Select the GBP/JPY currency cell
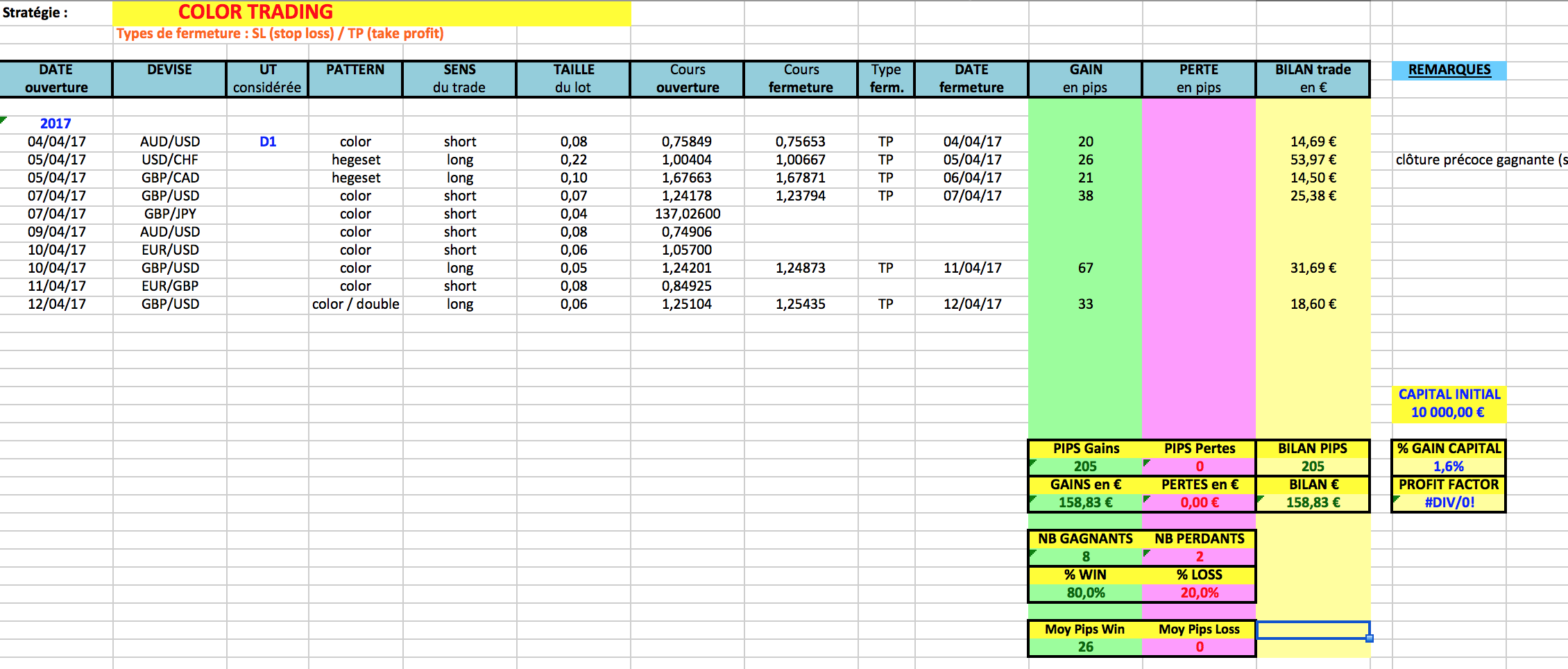 click(170, 214)
